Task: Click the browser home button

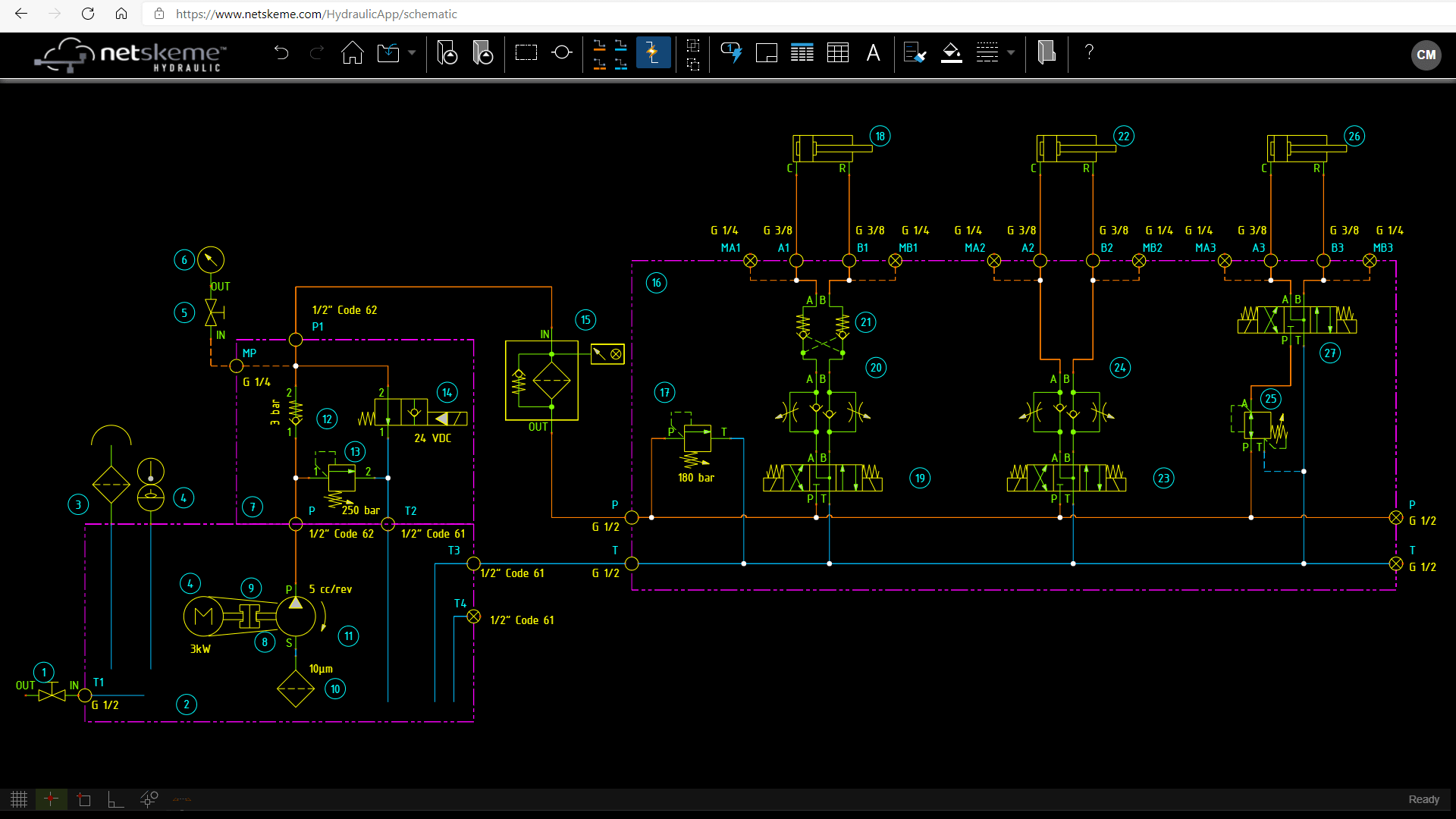Action: (121, 14)
